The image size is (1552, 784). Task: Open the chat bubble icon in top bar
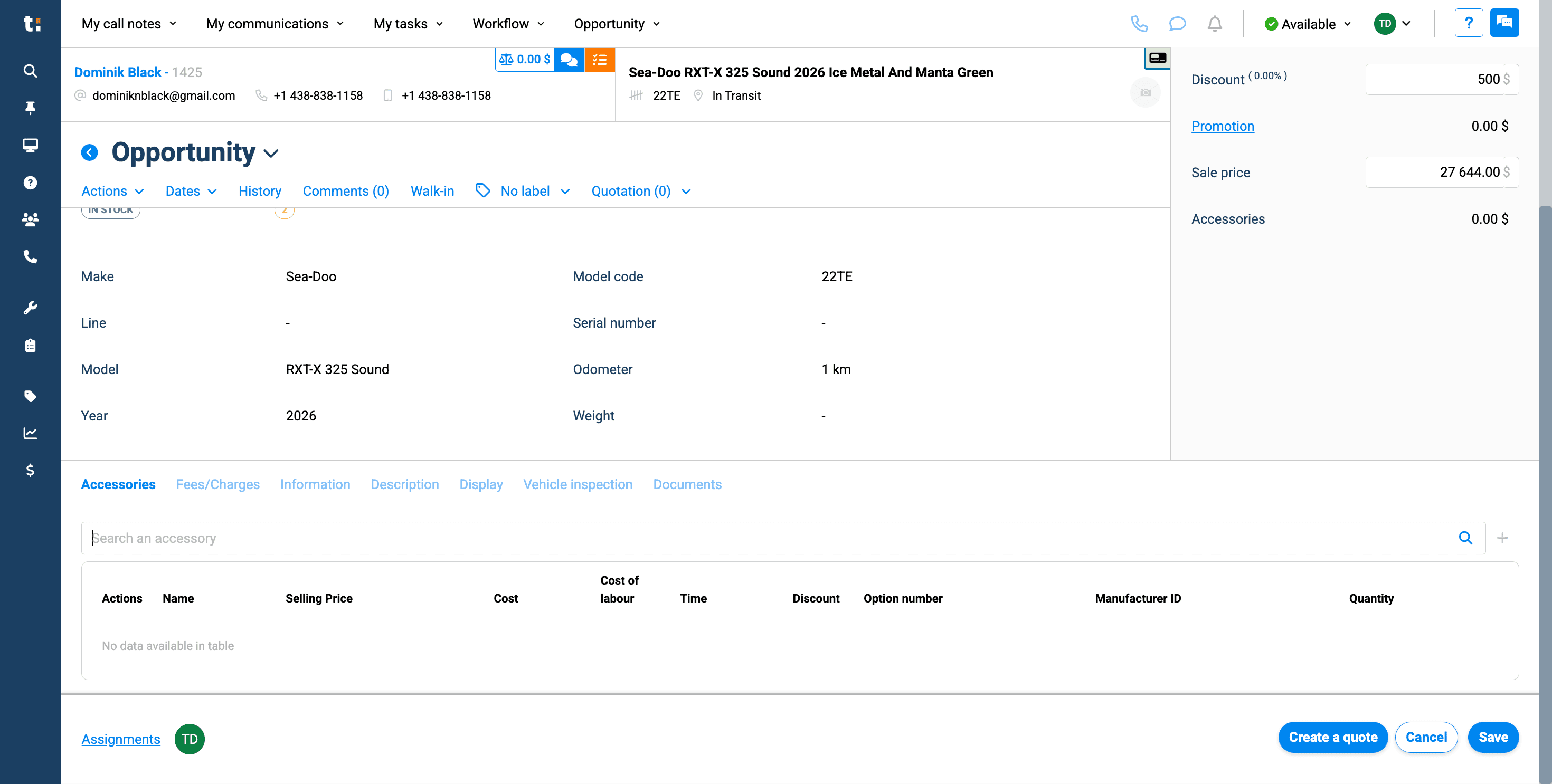tap(1177, 24)
